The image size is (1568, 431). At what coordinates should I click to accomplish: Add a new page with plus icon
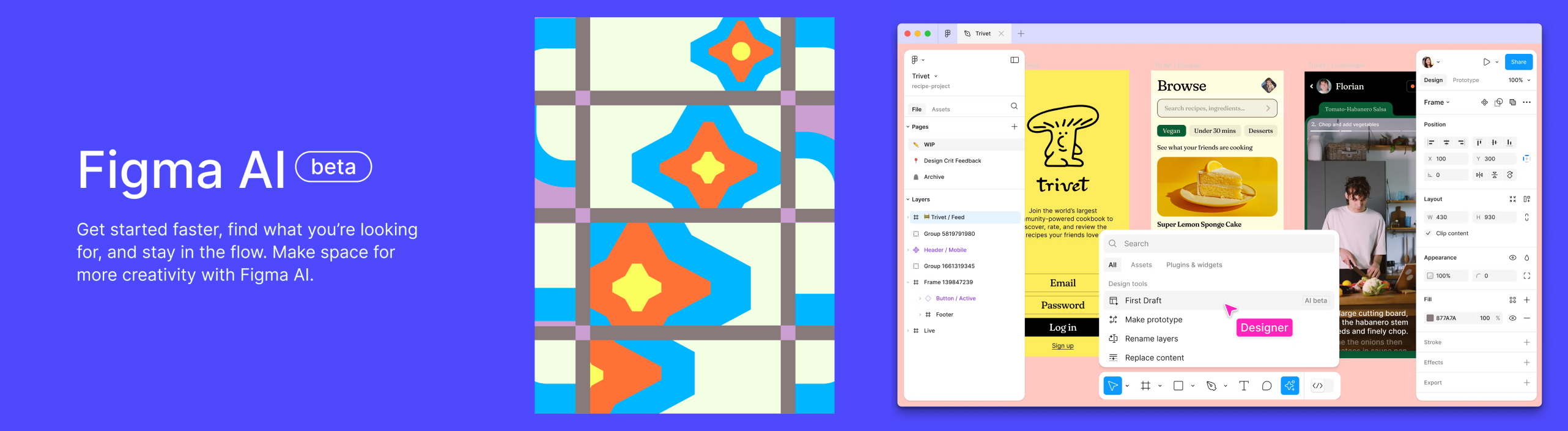coord(1014,127)
